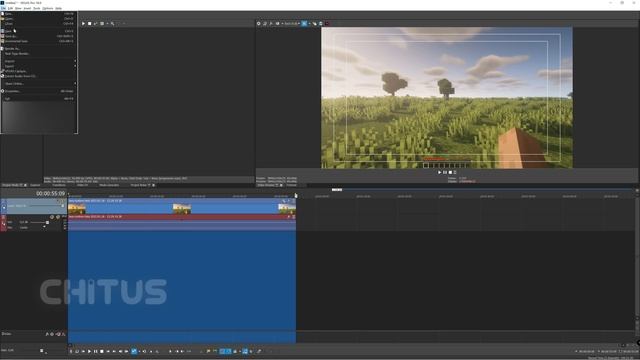
Task: Select the Normal Edit tool
Action: coord(134,351)
